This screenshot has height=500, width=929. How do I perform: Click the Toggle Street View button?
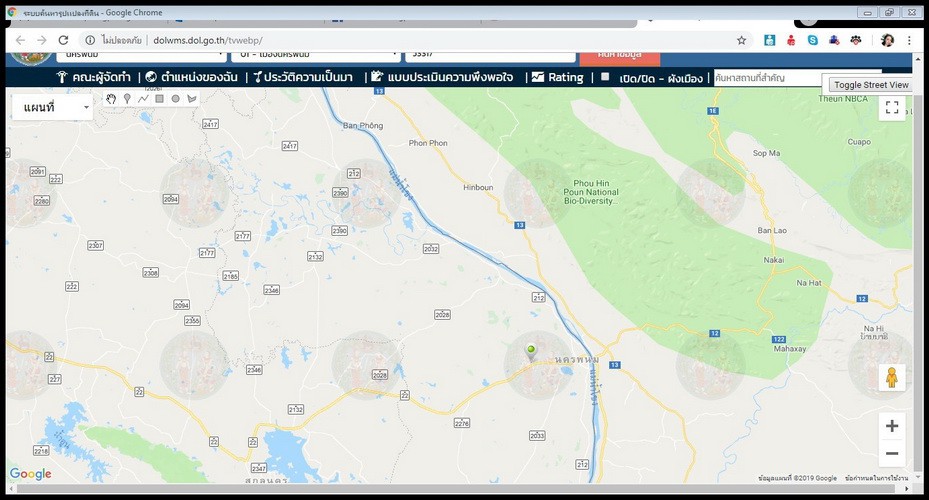(871, 85)
